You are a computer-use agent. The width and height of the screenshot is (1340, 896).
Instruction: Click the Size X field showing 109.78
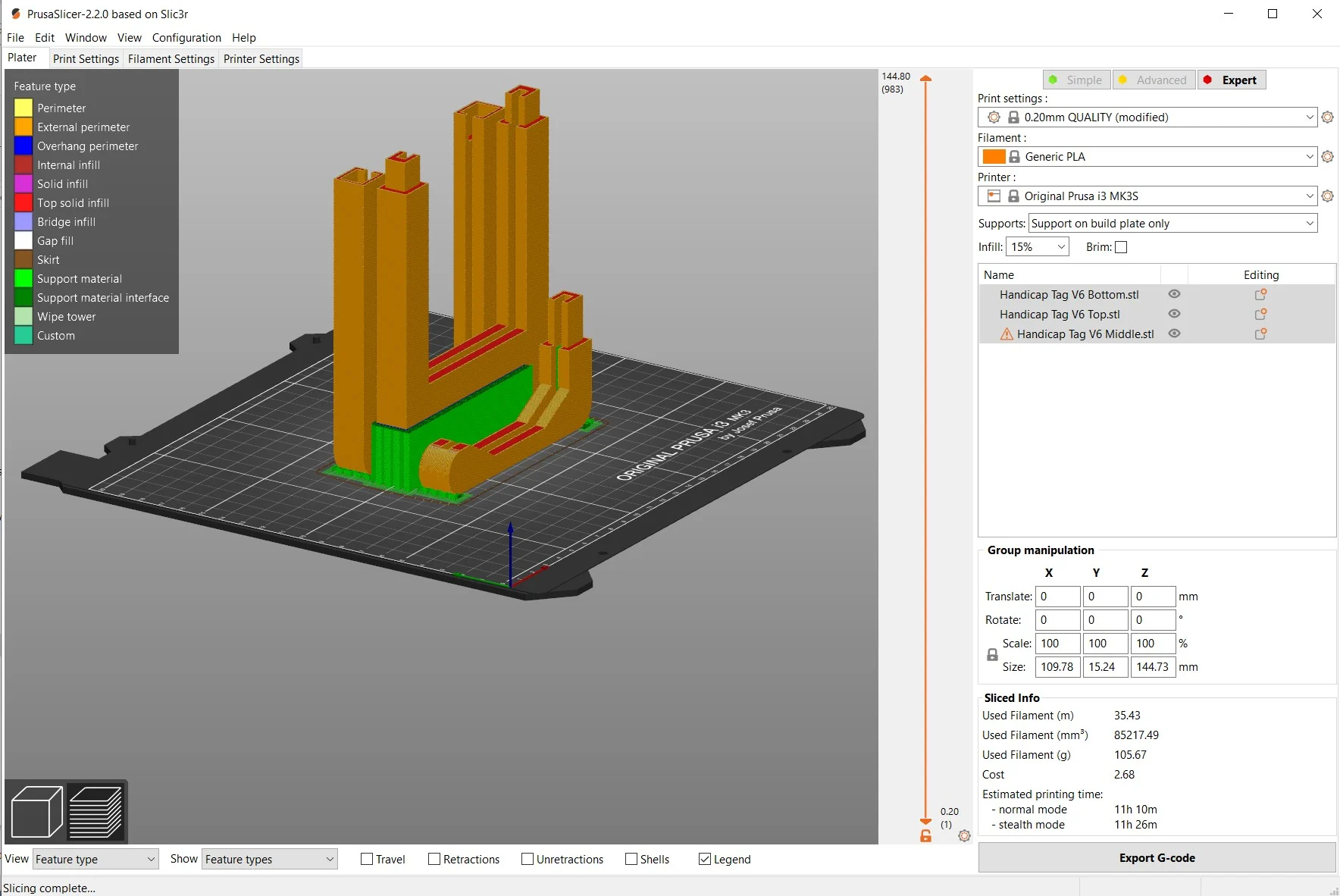pyautogui.click(x=1058, y=667)
